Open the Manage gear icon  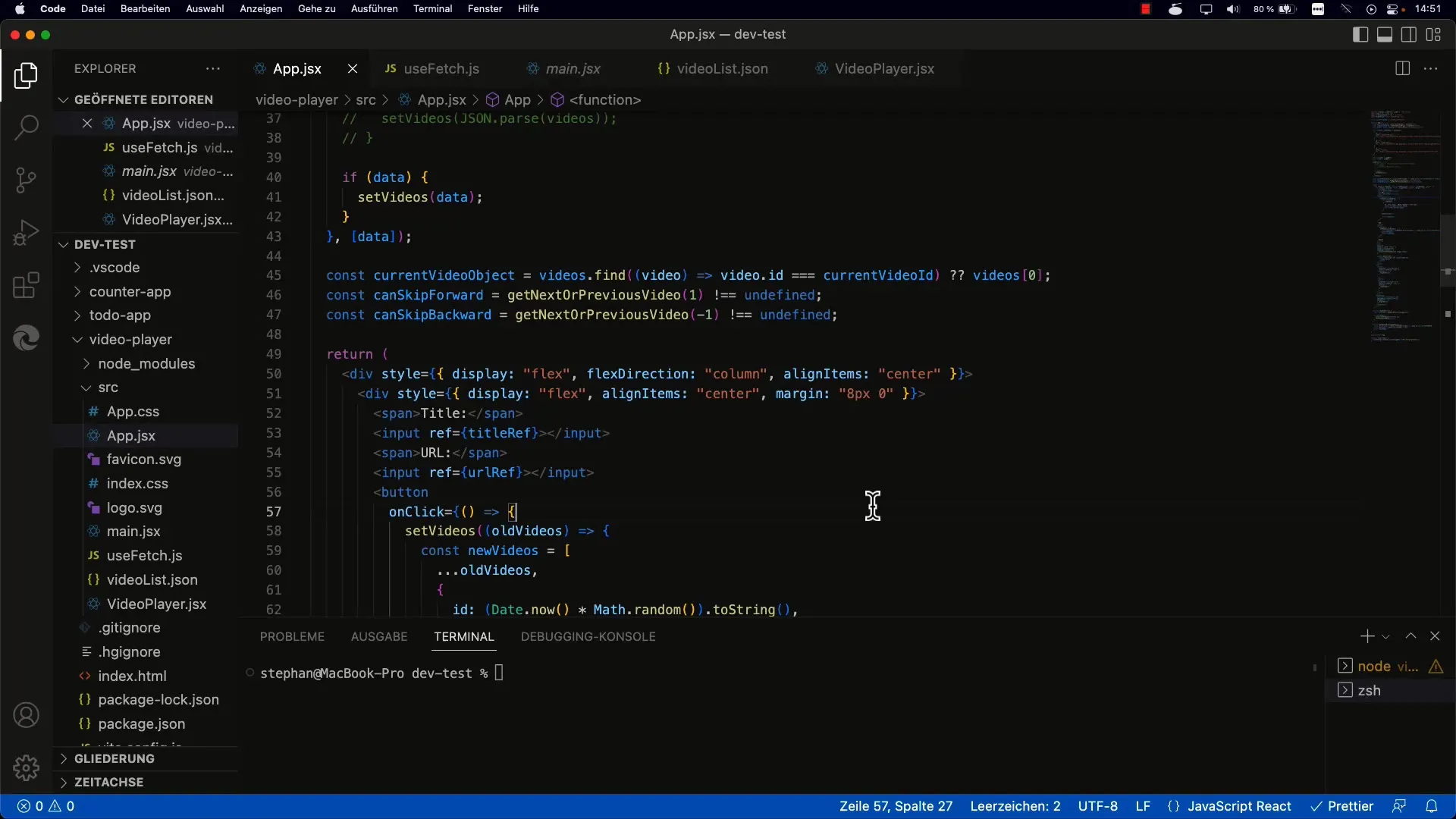coord(26,767)
